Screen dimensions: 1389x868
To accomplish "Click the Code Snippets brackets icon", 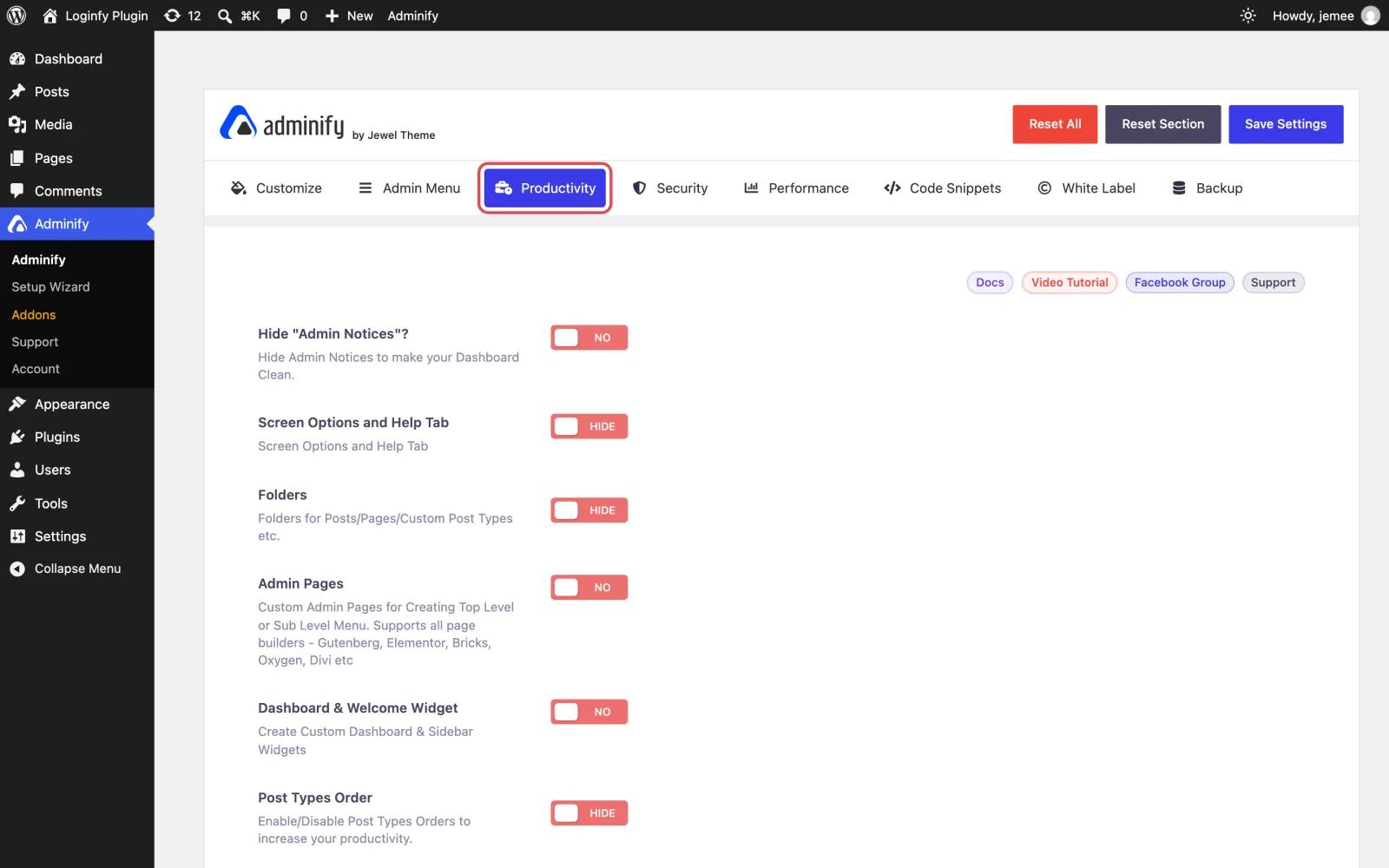I will [892, 188].
